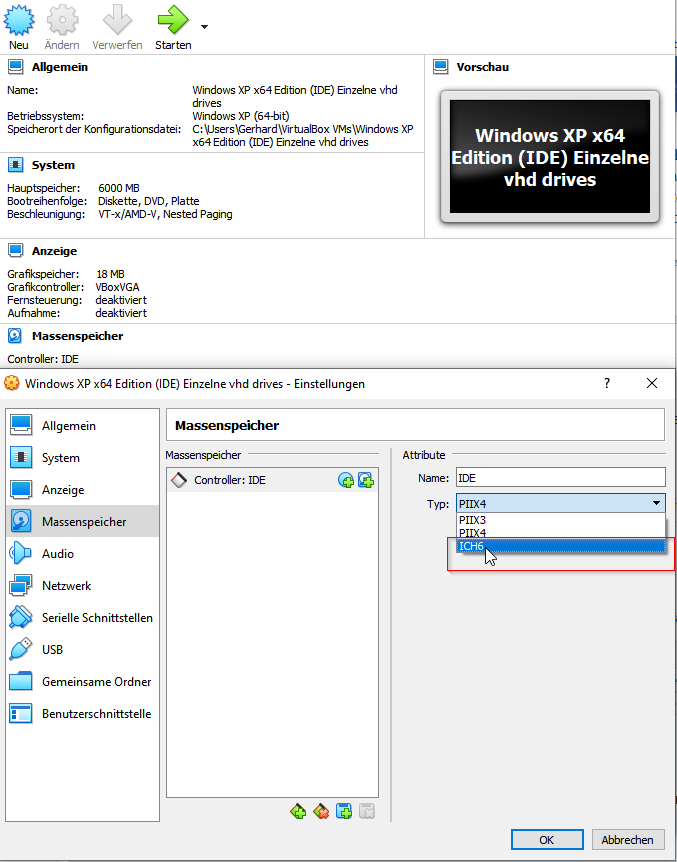Add a new storage controller icon
Viewport: 677px width, 862px height.
click(x=298, y=811)
